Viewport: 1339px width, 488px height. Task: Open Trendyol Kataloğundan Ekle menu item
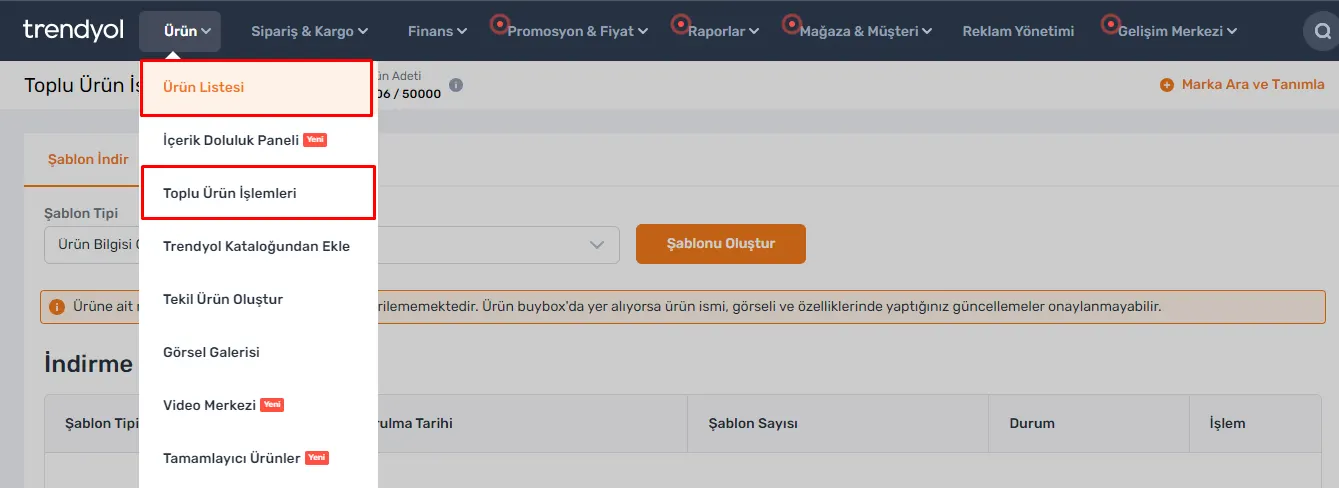pyautogui.click(x=257, y=246)
